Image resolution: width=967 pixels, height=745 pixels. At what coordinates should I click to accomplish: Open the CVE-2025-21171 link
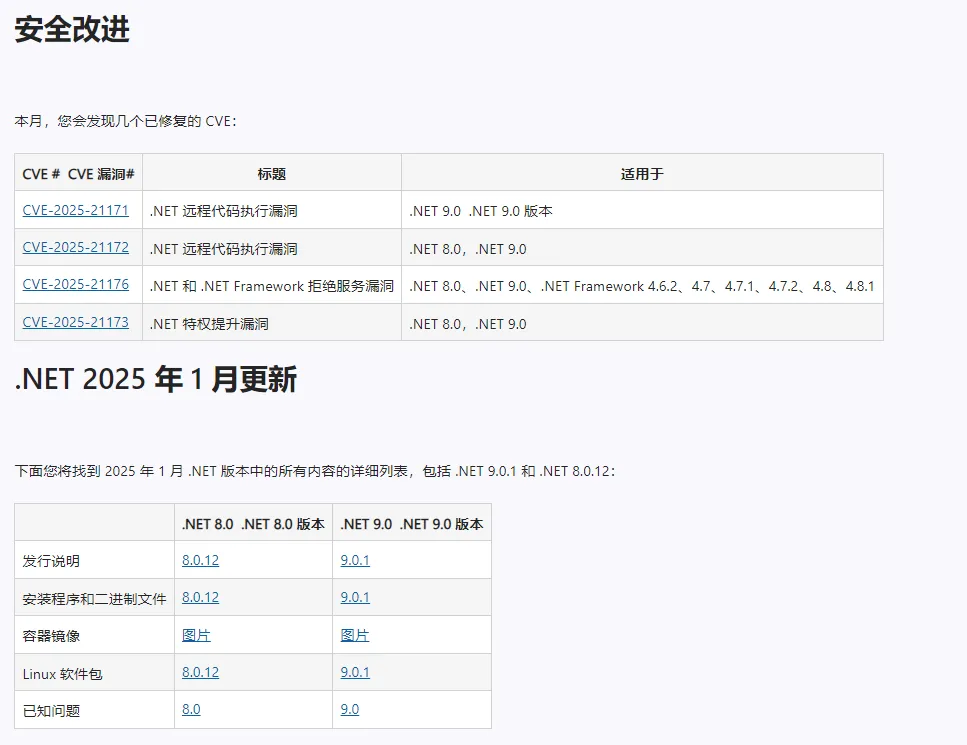75,210
